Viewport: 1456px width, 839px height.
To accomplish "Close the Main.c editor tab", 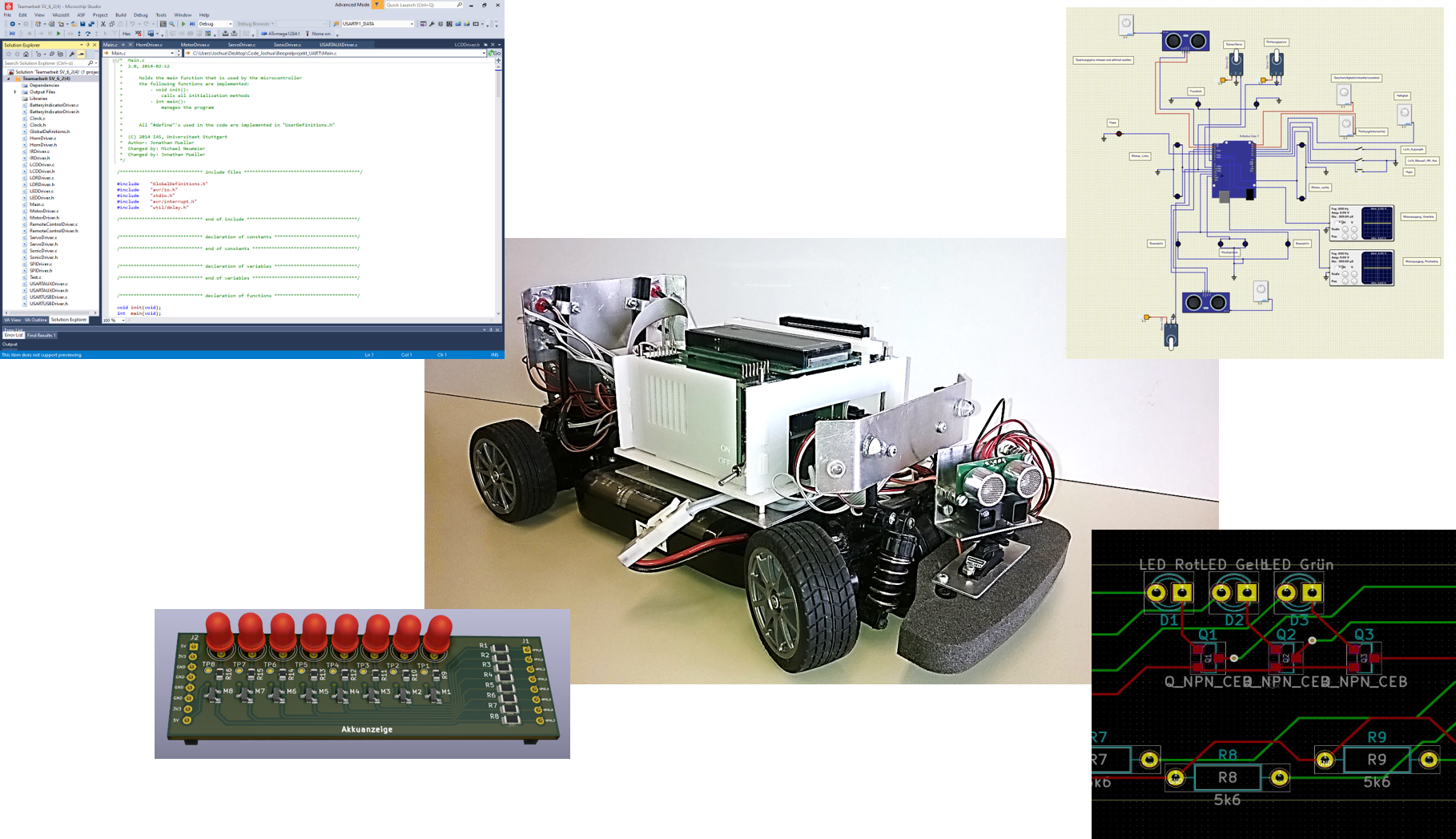I will pos(131,45).
